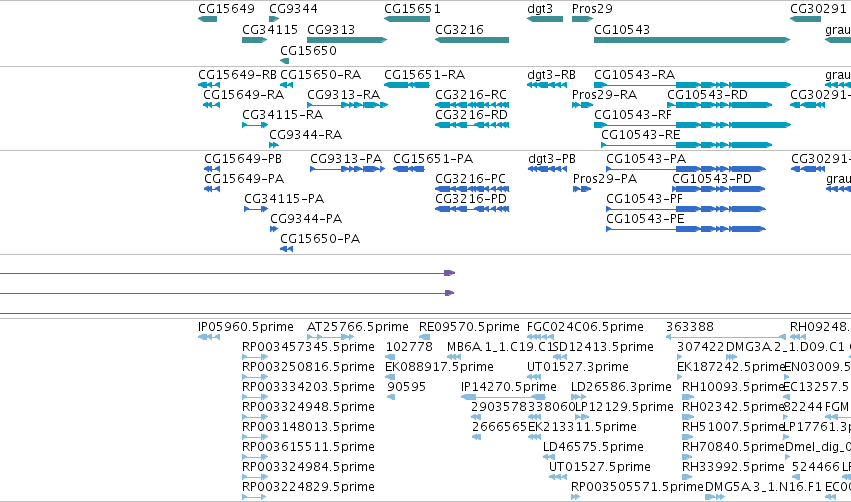
Task: Select protein CG10543-PD
Action: (719, 189)
